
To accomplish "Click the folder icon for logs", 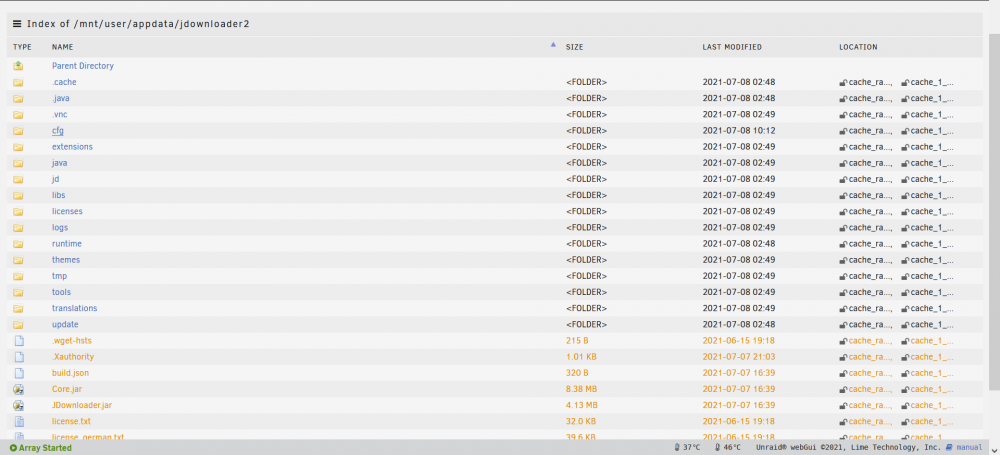I will click(x=18, y=228).
